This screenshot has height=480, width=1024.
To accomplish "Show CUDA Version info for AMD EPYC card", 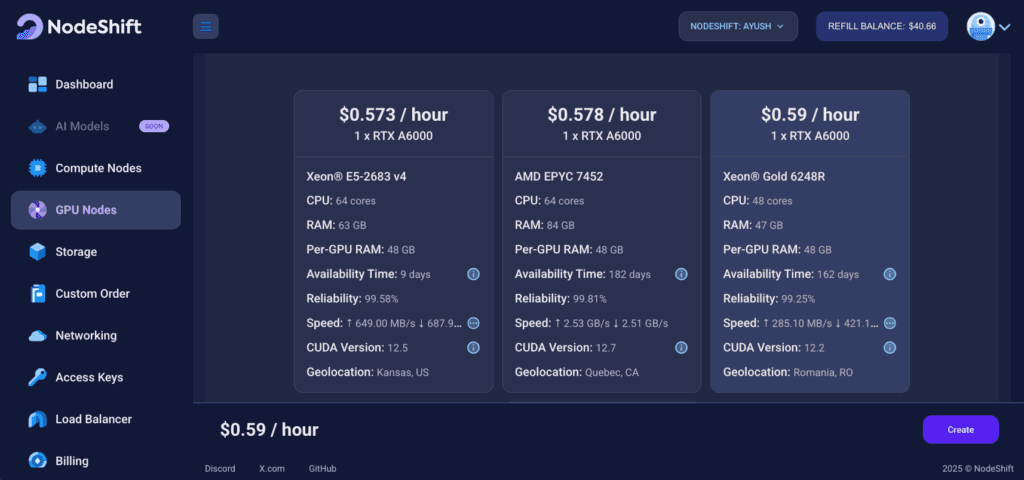I will pos(681,347).
